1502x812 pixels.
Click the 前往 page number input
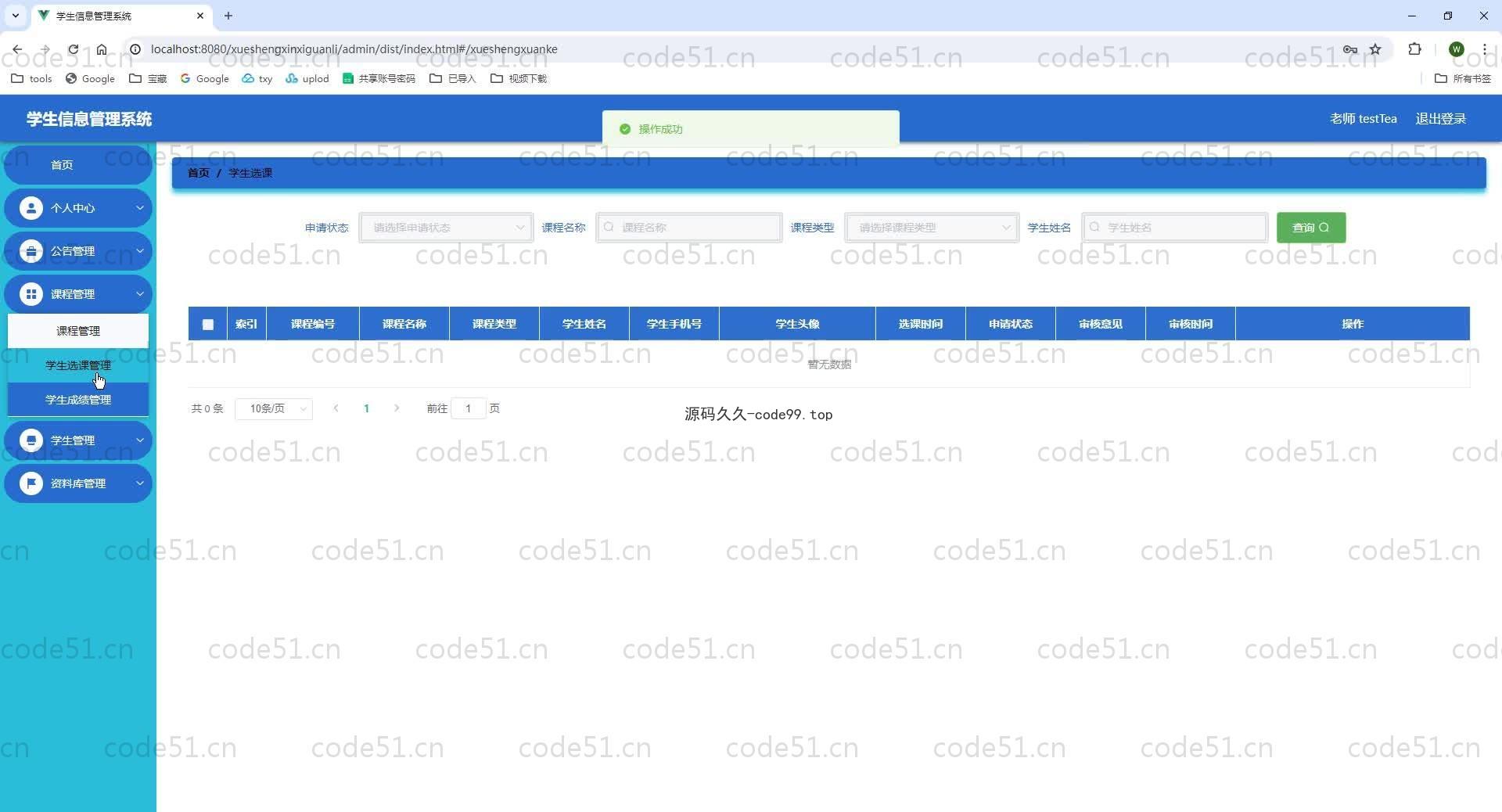469,408
